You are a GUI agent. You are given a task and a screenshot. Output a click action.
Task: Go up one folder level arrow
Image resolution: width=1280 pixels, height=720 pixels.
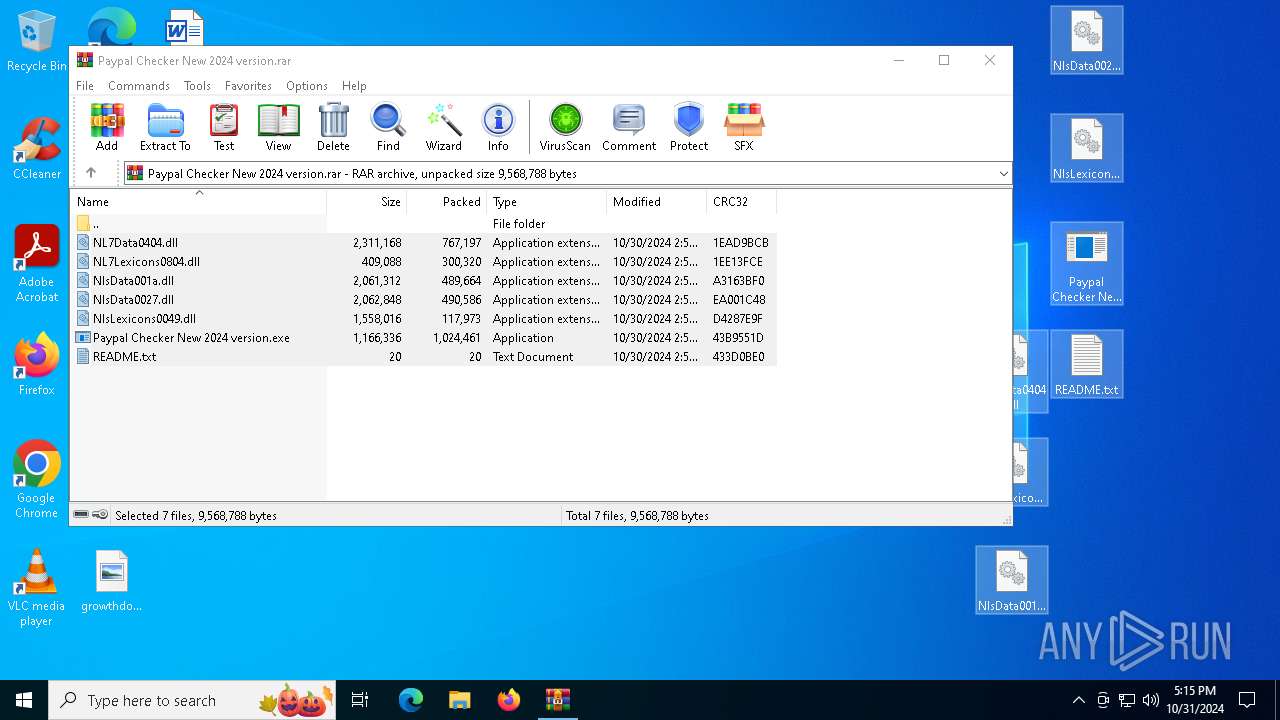click(91, 173)
